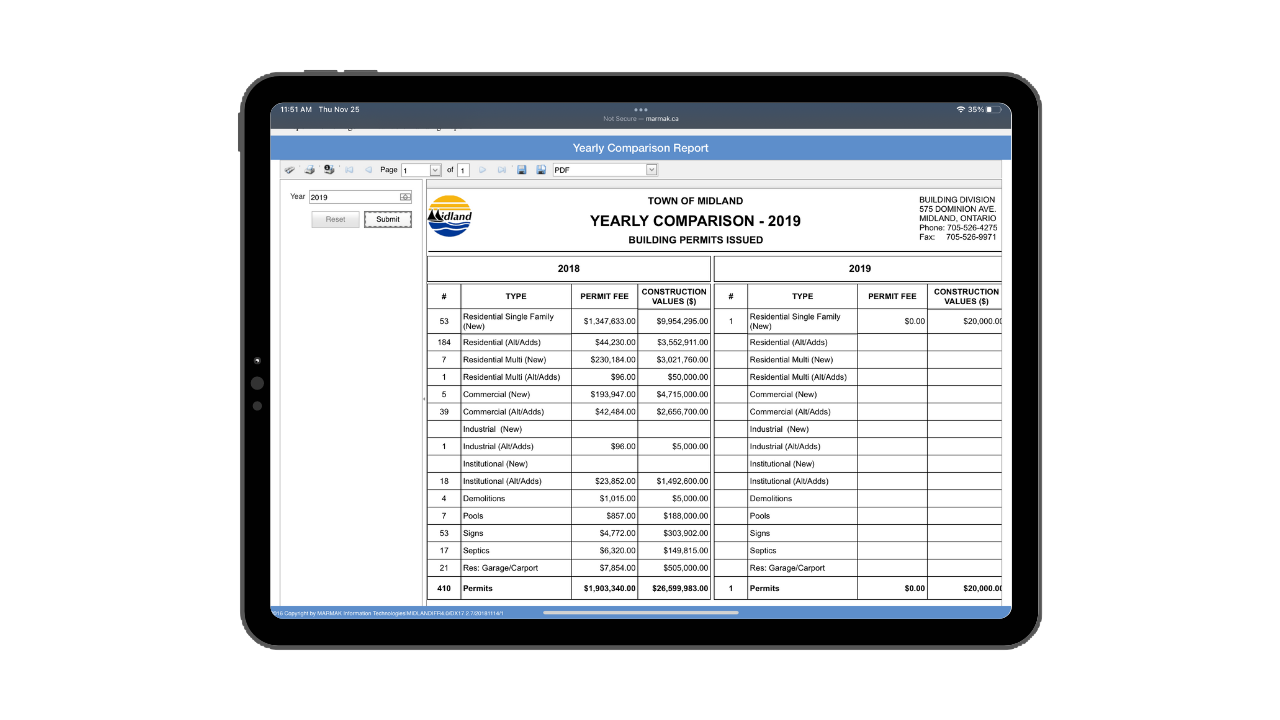The width and height of the screenshot is (1280, 720).
Task: Tap the marmak.ca address bar
Action: [640, 118]
